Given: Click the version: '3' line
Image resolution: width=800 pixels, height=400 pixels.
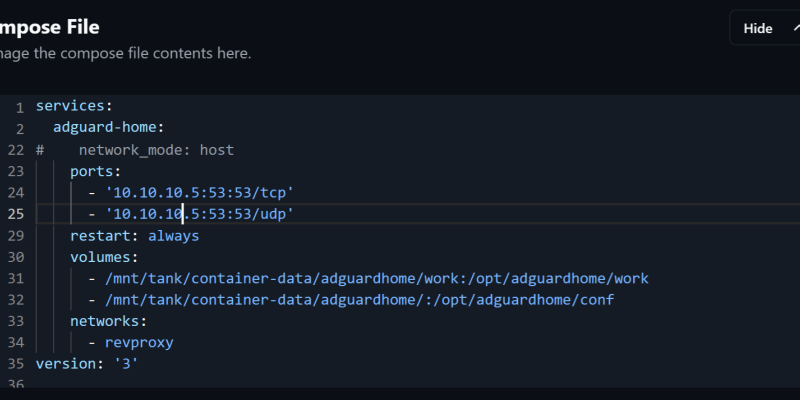Looking at the screenshot, I should click(86, 364).
